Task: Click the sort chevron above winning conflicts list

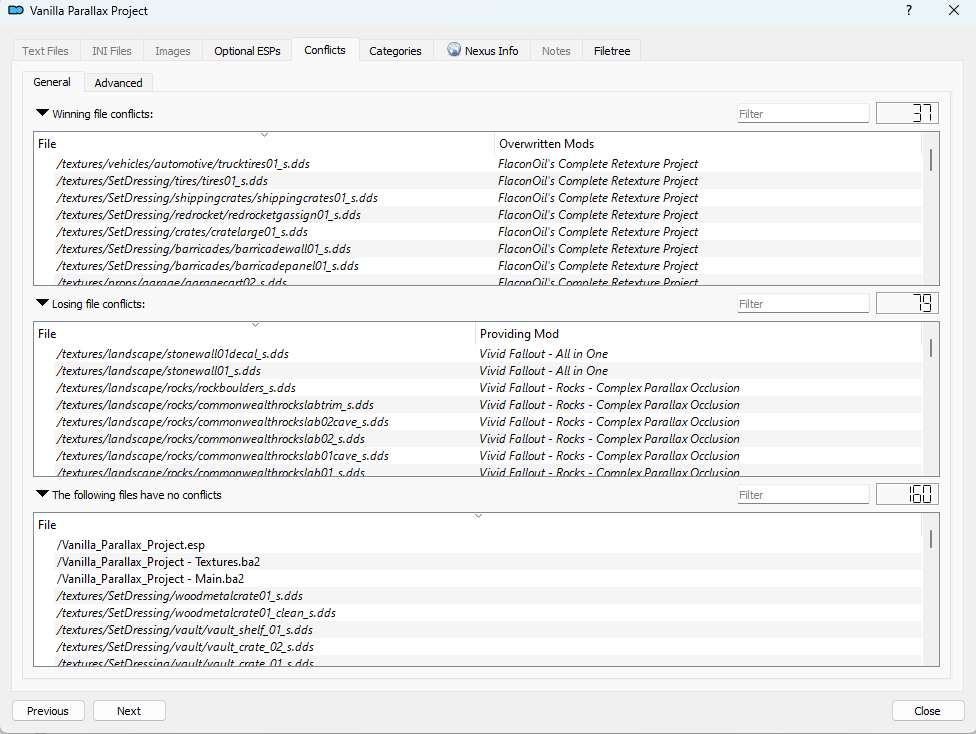Action: (x=265, y=134)
